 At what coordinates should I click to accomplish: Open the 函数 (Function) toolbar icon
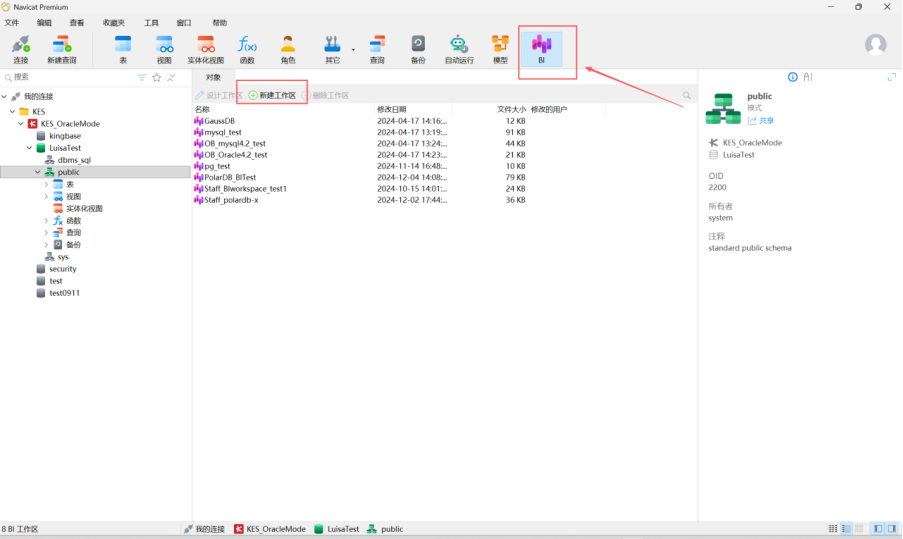pos(246,48)
